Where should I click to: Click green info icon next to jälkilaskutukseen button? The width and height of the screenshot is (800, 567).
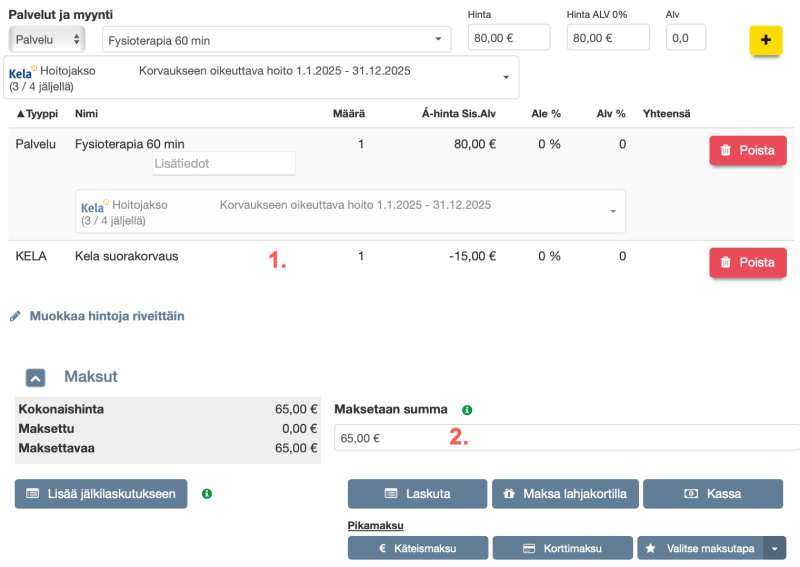[206, 493]
